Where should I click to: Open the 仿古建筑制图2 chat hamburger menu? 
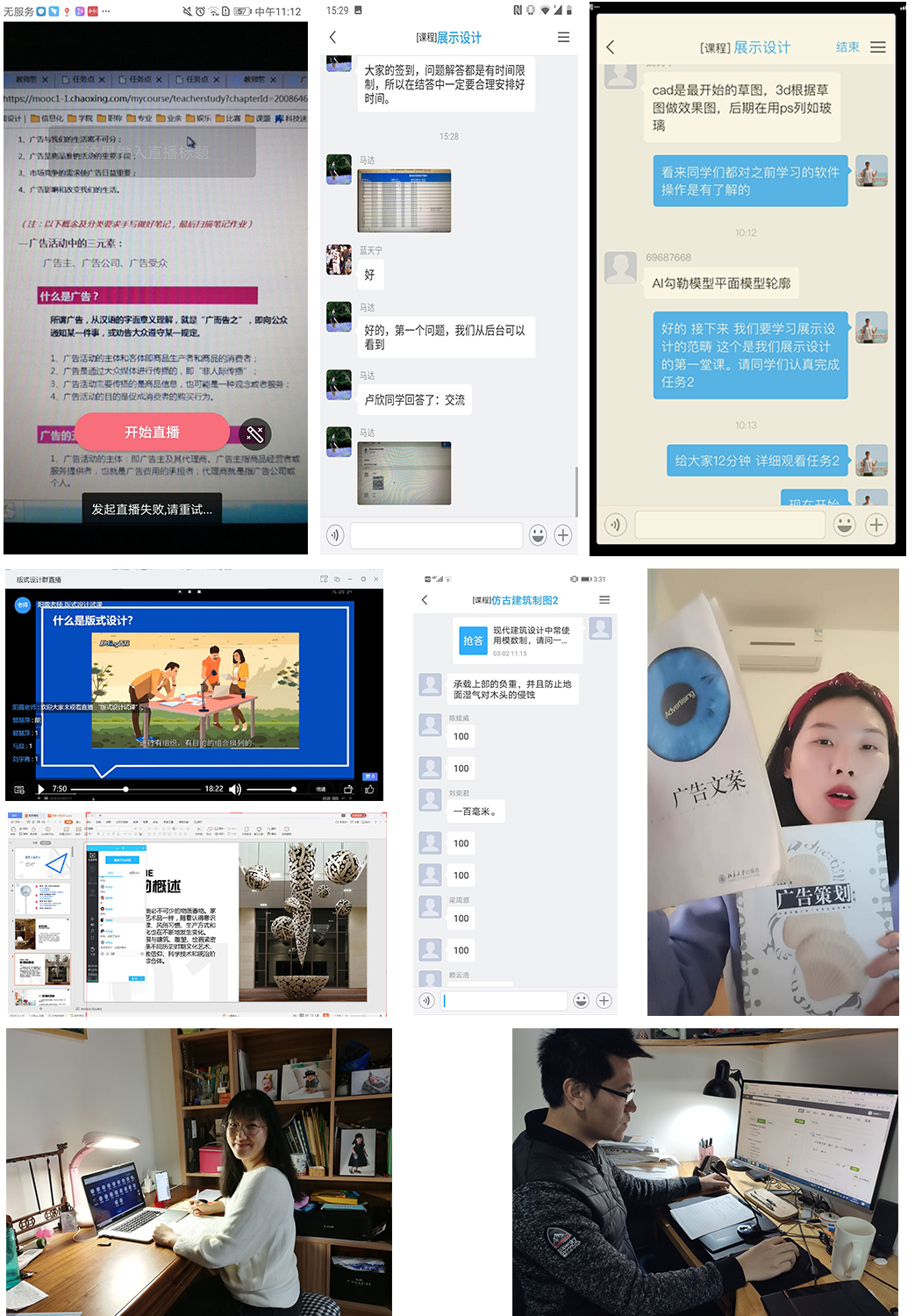pos(604,600)
